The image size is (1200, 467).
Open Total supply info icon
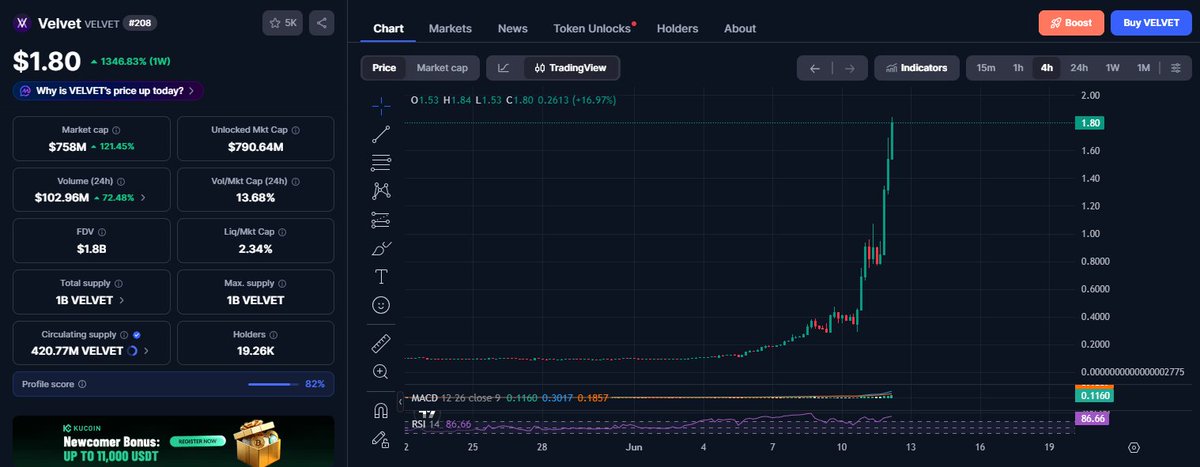pos(119,283)
